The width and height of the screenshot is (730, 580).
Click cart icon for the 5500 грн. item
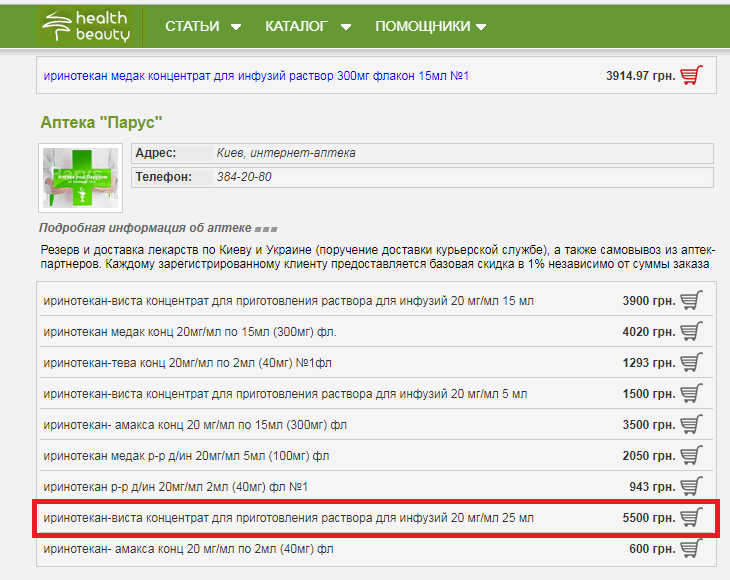pyautogui.click(x=691, y=518)
